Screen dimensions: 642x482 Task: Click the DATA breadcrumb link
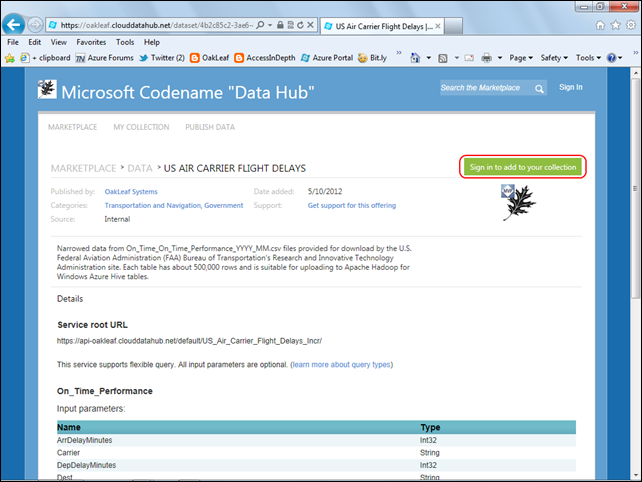(140, 168)
